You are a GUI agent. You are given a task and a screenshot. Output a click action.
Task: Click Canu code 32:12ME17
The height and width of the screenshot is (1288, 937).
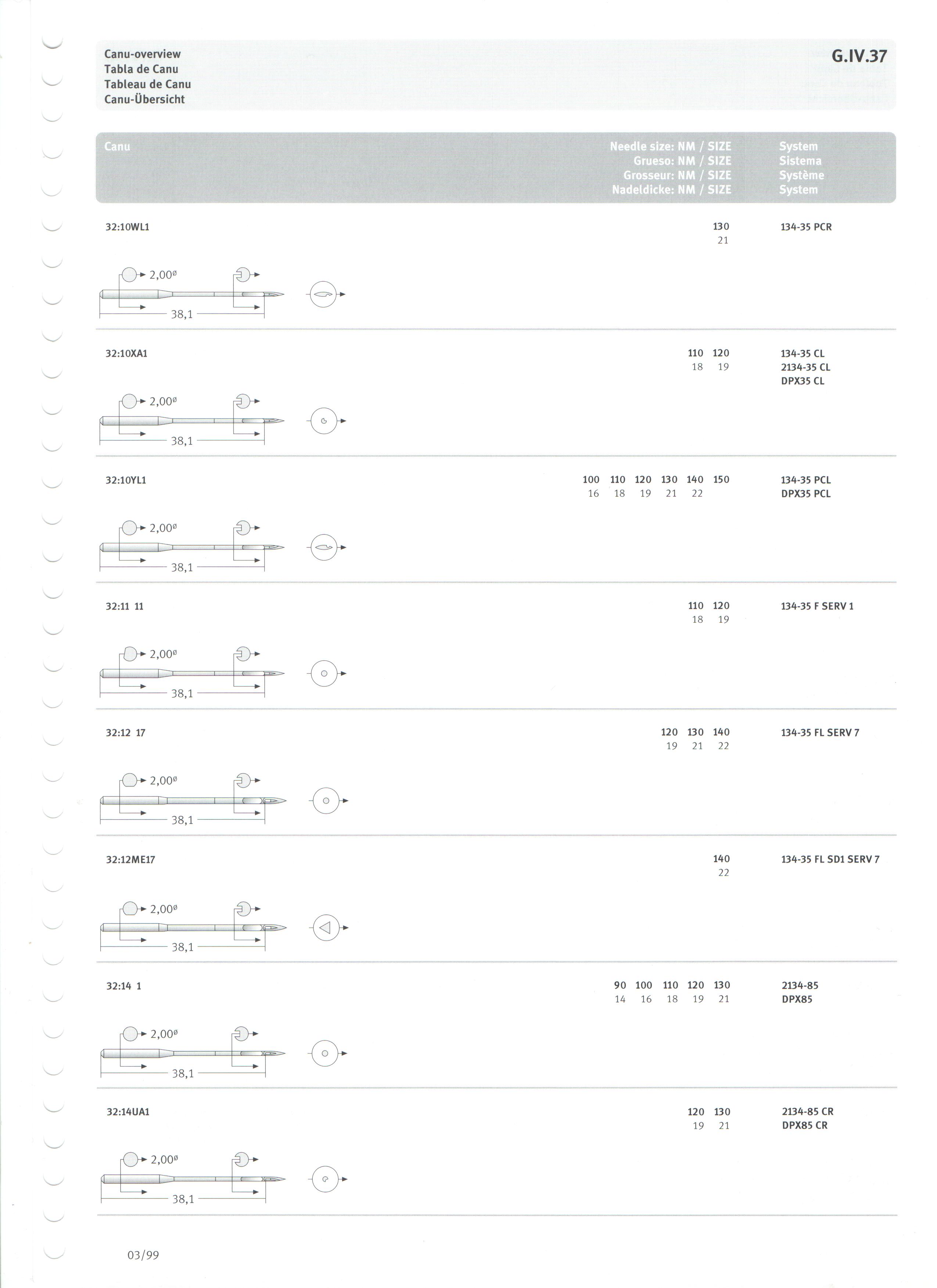pyautogui.click(x=130, y=860)
